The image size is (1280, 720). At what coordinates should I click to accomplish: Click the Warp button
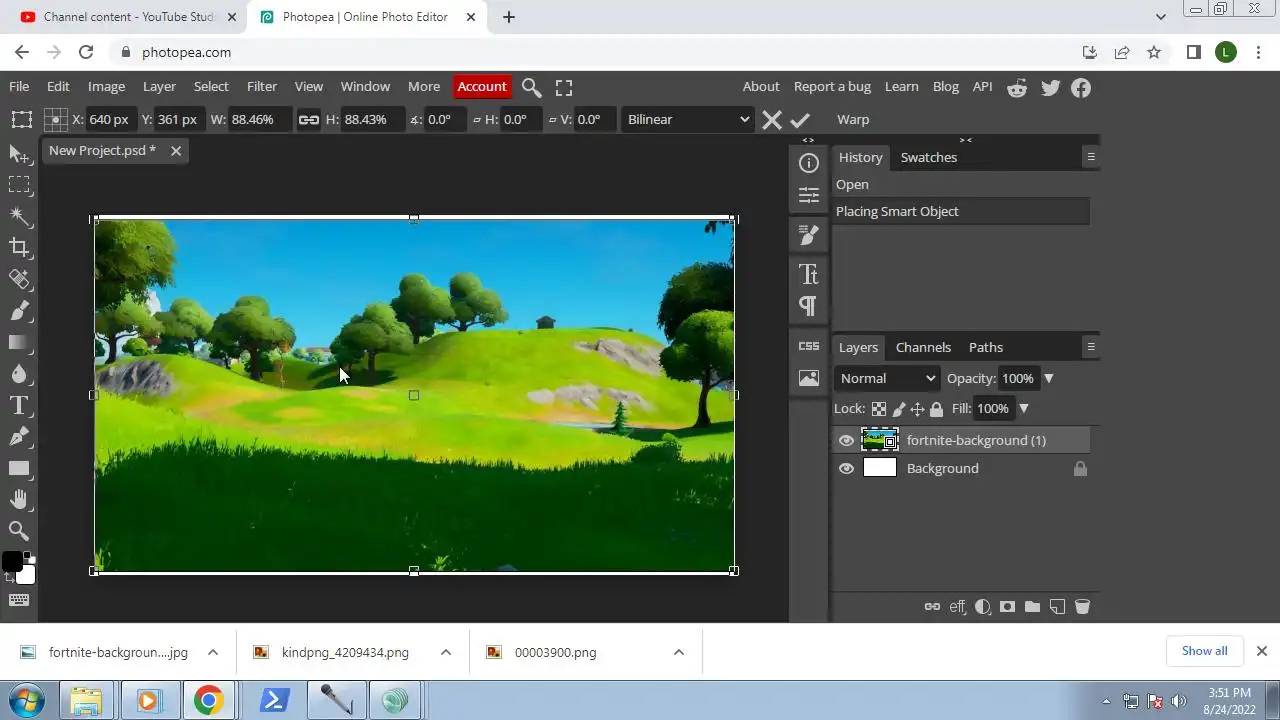tap(853, 120)
